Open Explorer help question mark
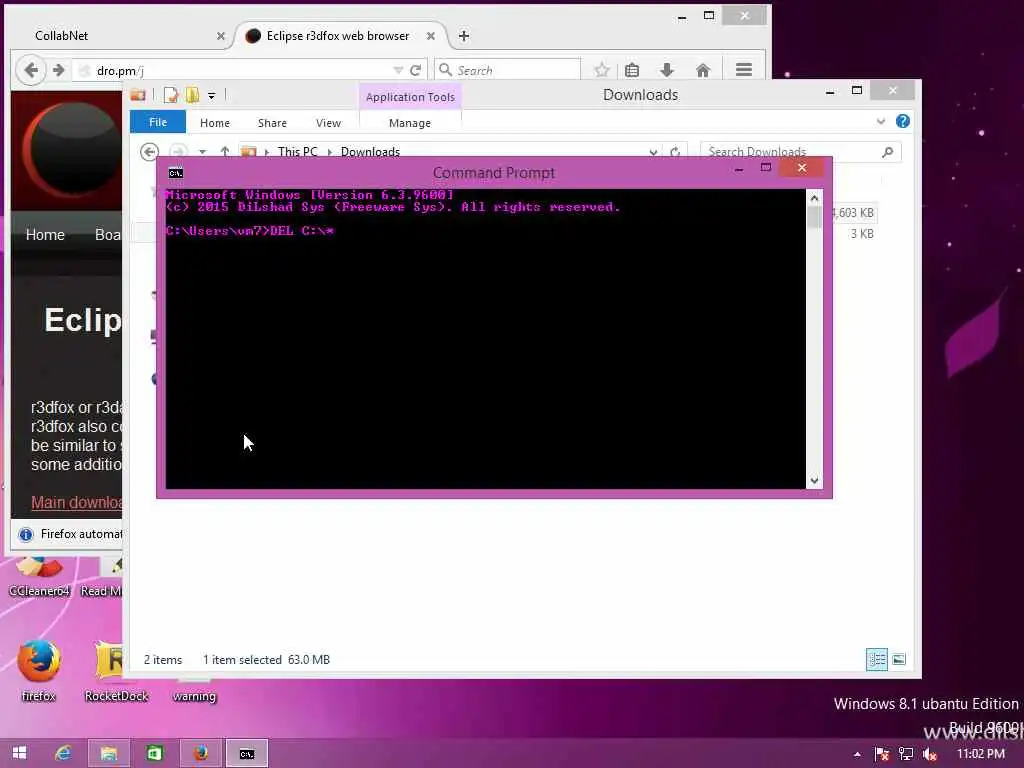 click(903, 121)
